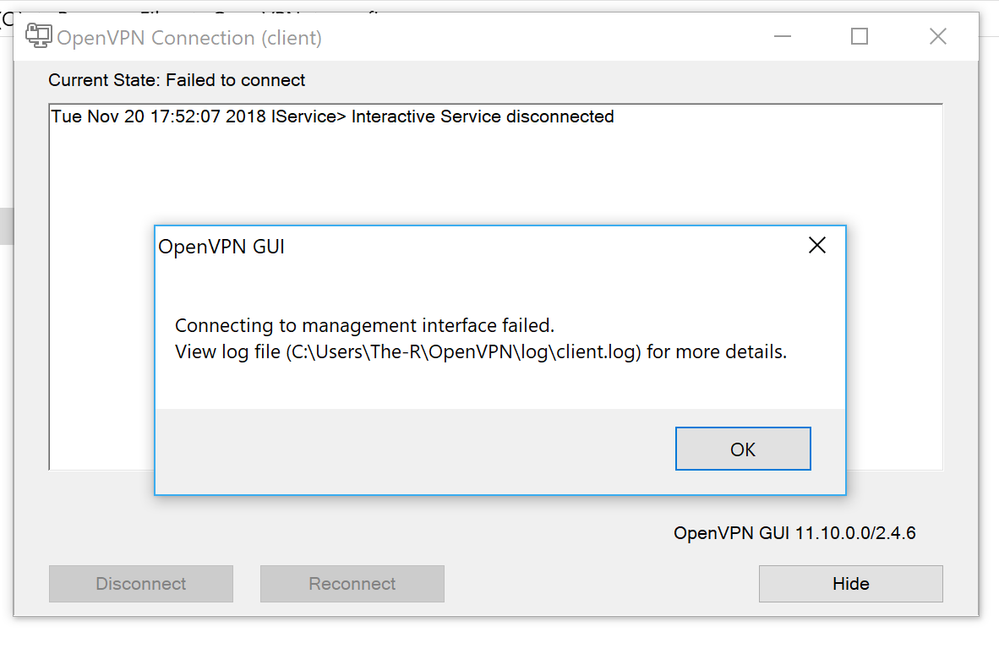
Task: Click the 'Interactive Service disconnected' log line
Action: 332,117
